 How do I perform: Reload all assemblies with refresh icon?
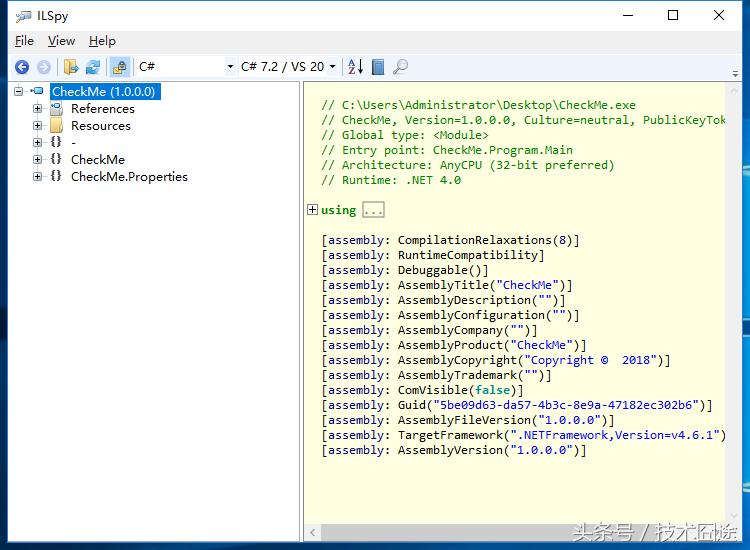point(93,67)
